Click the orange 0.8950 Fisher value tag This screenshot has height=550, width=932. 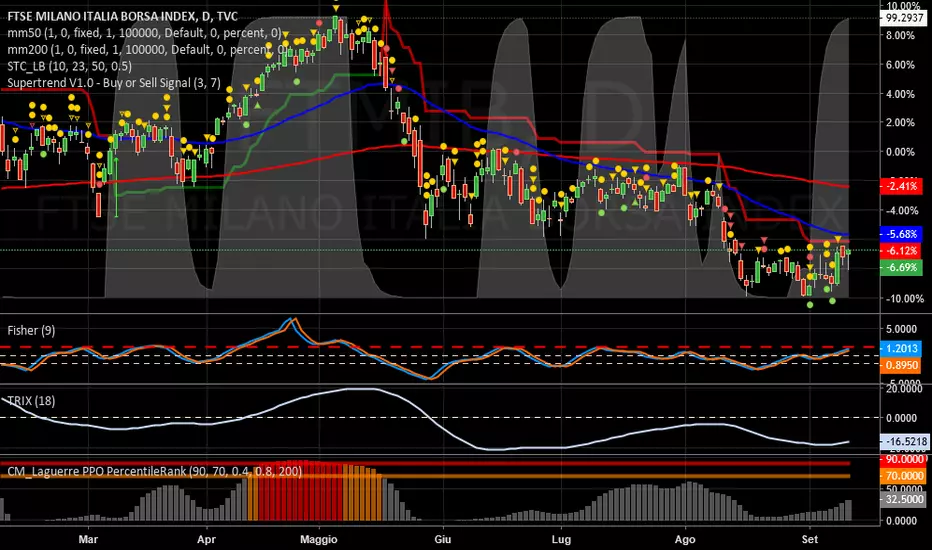[x=902, y=365]
